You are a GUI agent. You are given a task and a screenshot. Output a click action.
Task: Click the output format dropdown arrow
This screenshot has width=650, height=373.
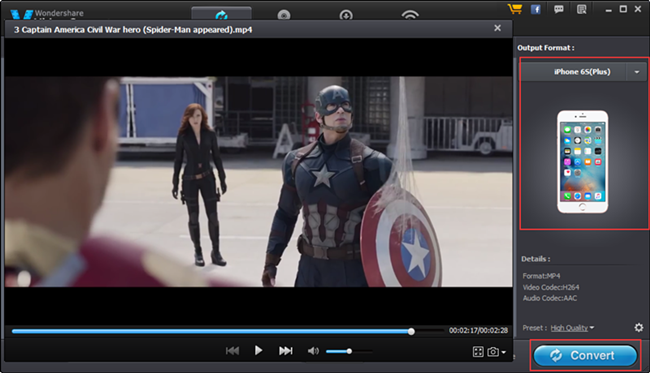pyautogui.click(x=637, y=72)
